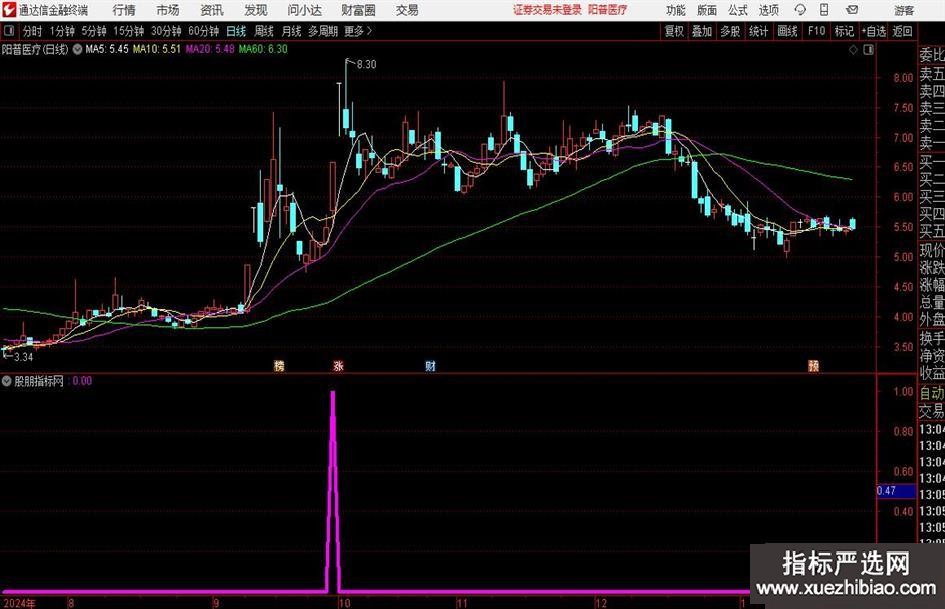This screenshot has height=609, width=945.
Task: Open customer service headset icon
Action: point(800,10)
